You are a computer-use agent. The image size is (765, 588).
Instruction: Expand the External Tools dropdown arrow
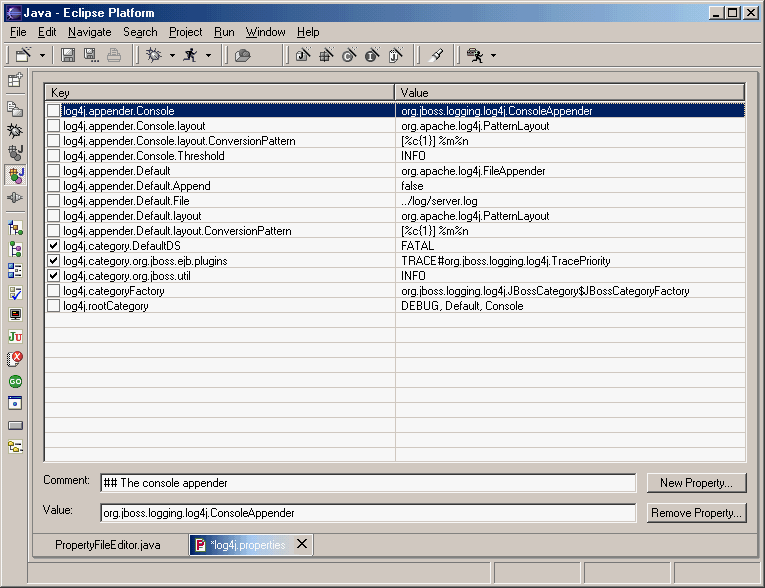click(x=493, y=56)
